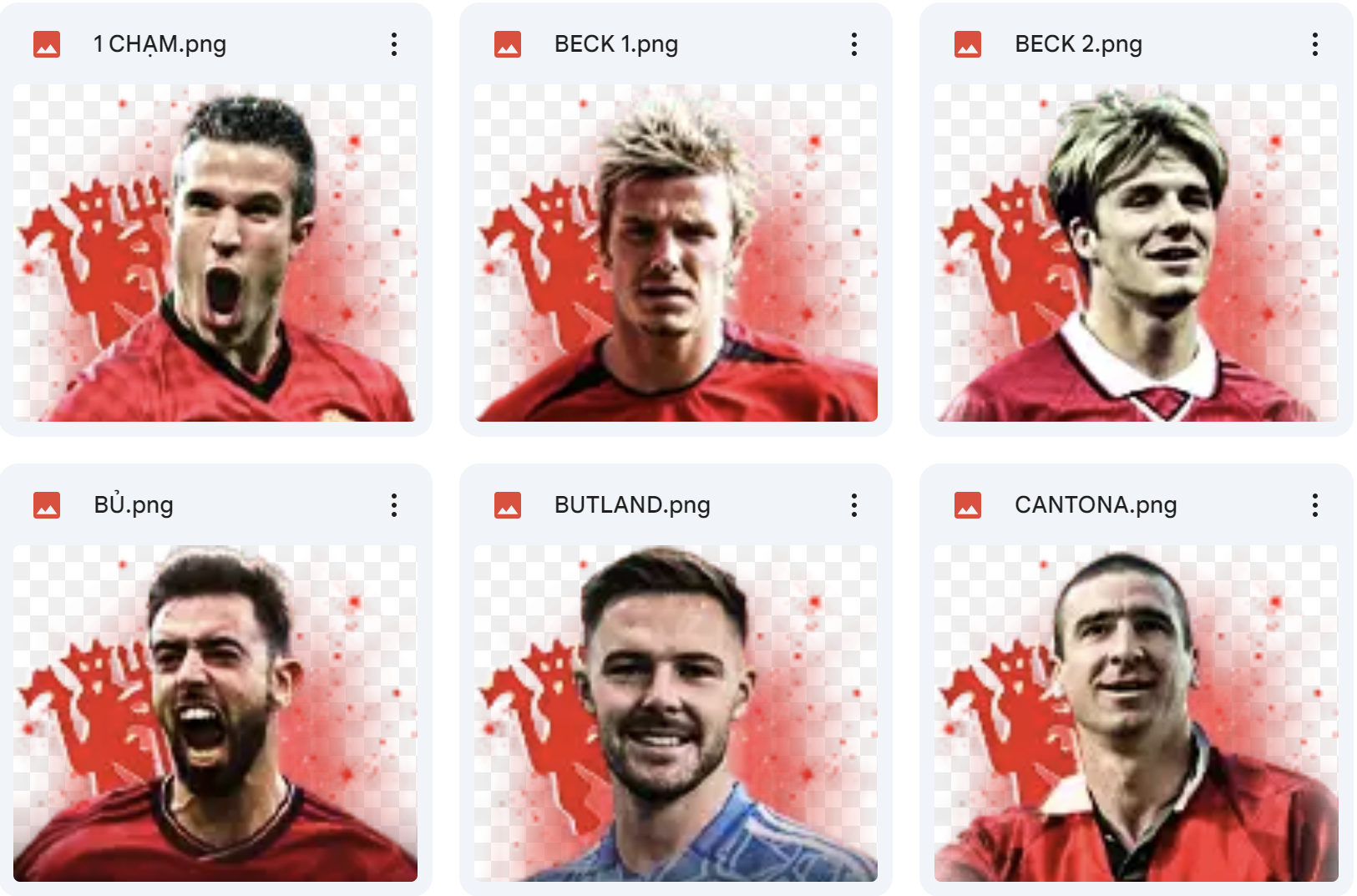Screen dimensions: 1357x896
Task: Open more options for BECK 2.png
Action: [x=1315, y=44]
